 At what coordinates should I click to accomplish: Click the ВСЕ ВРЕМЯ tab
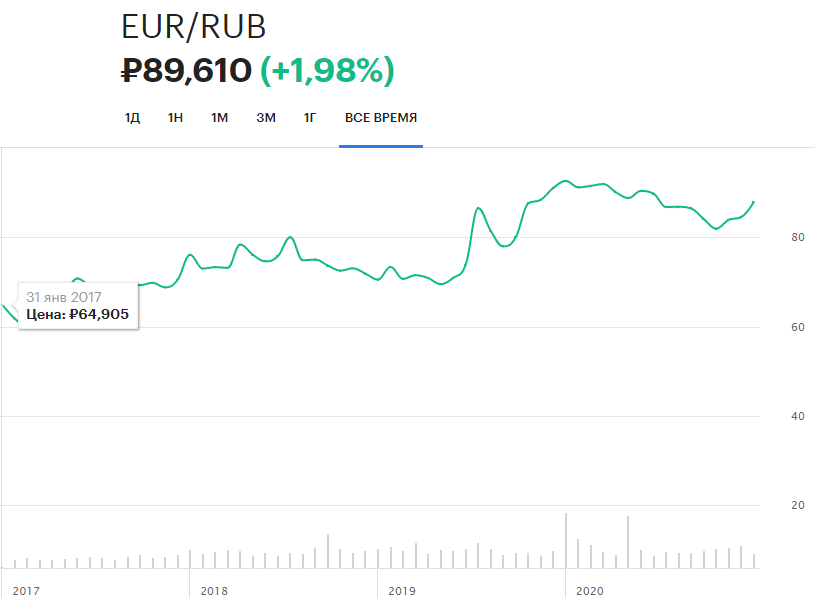(x=381, y=118)
